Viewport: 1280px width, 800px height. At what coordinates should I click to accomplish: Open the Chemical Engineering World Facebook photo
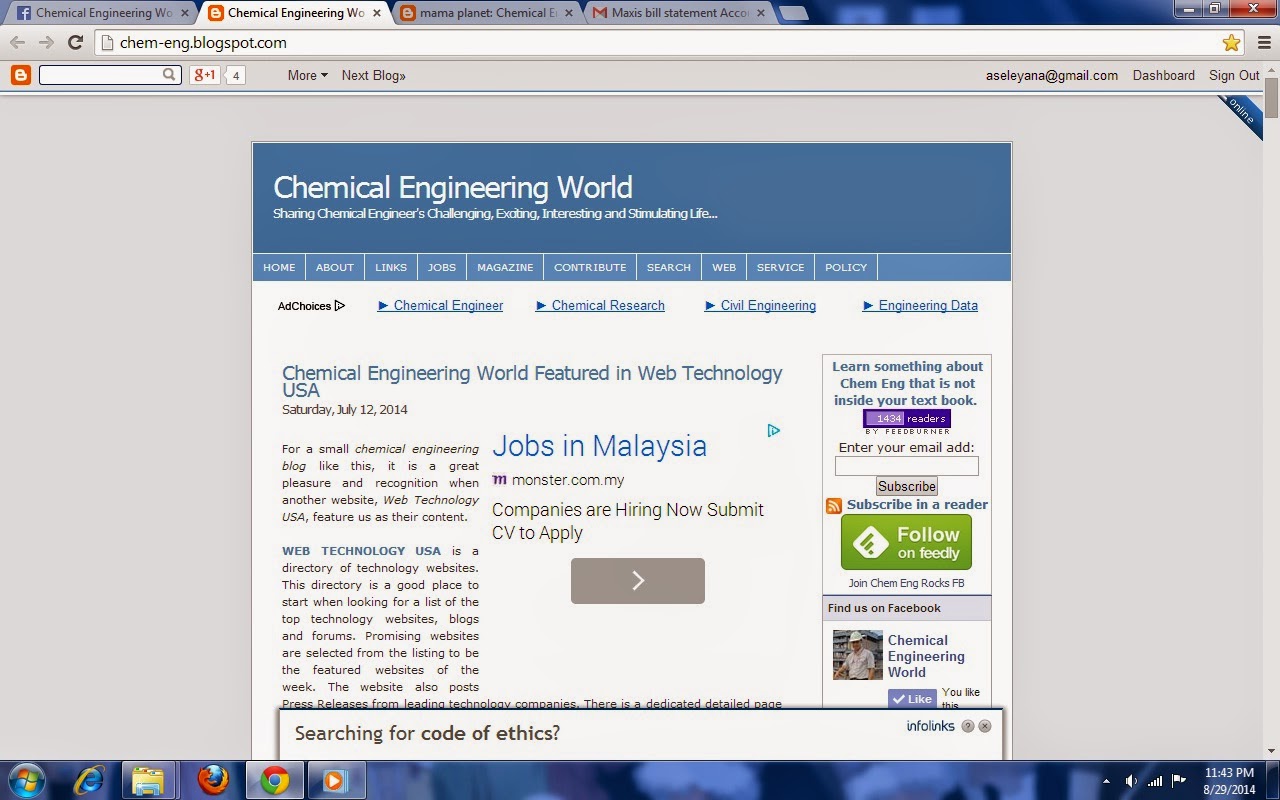point(858,655)
